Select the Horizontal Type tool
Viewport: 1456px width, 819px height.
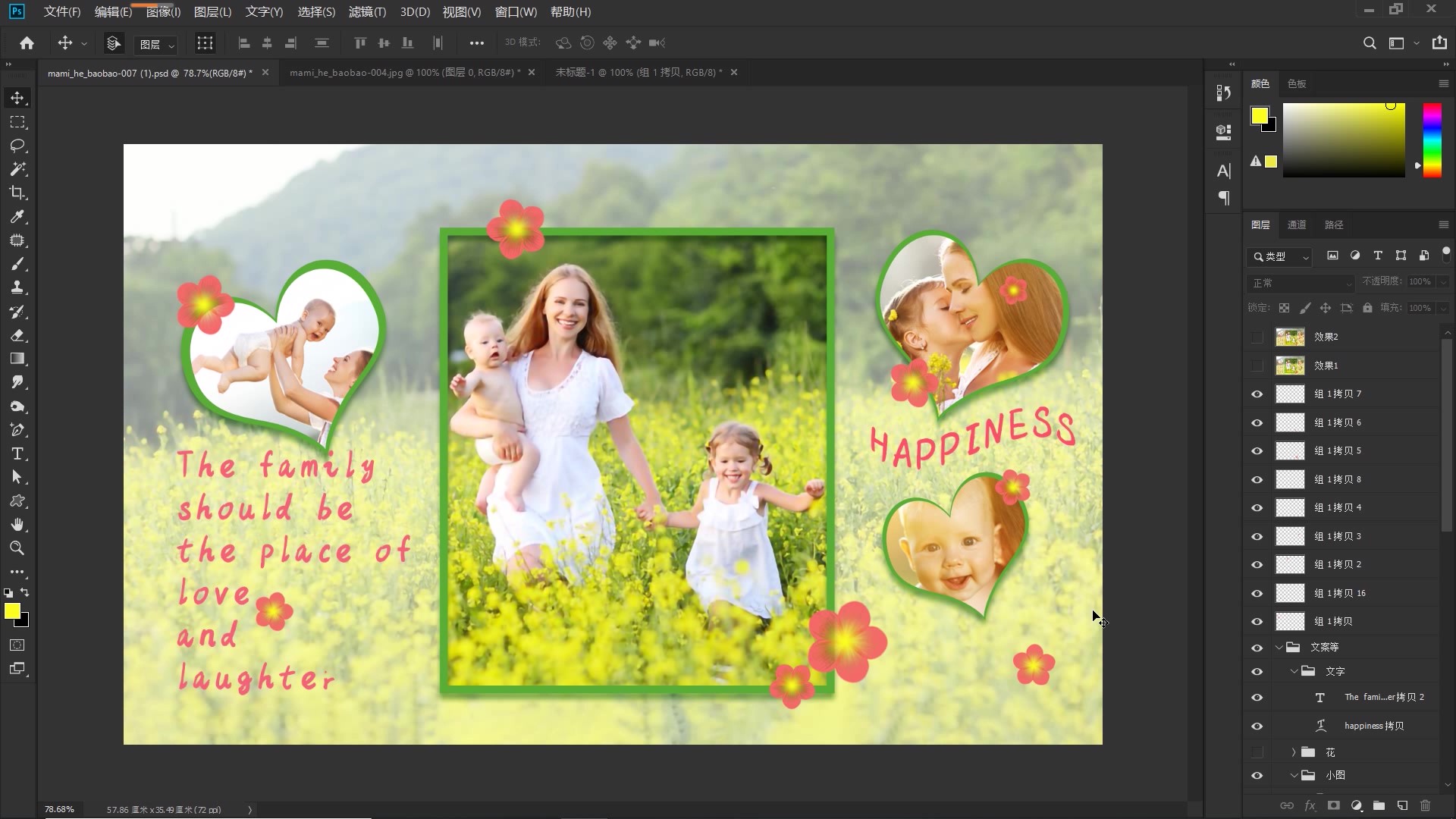click(x=17, y=454)
